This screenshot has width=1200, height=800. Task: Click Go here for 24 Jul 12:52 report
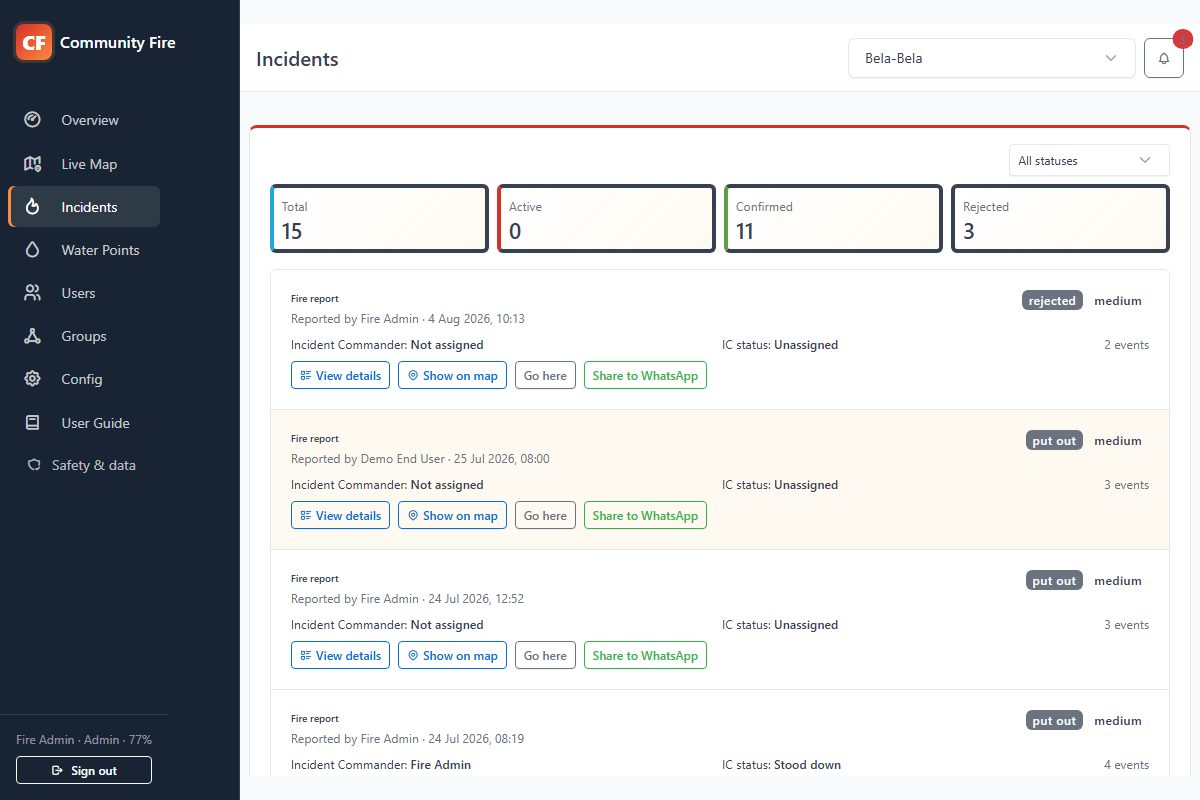tap(545, 656)
